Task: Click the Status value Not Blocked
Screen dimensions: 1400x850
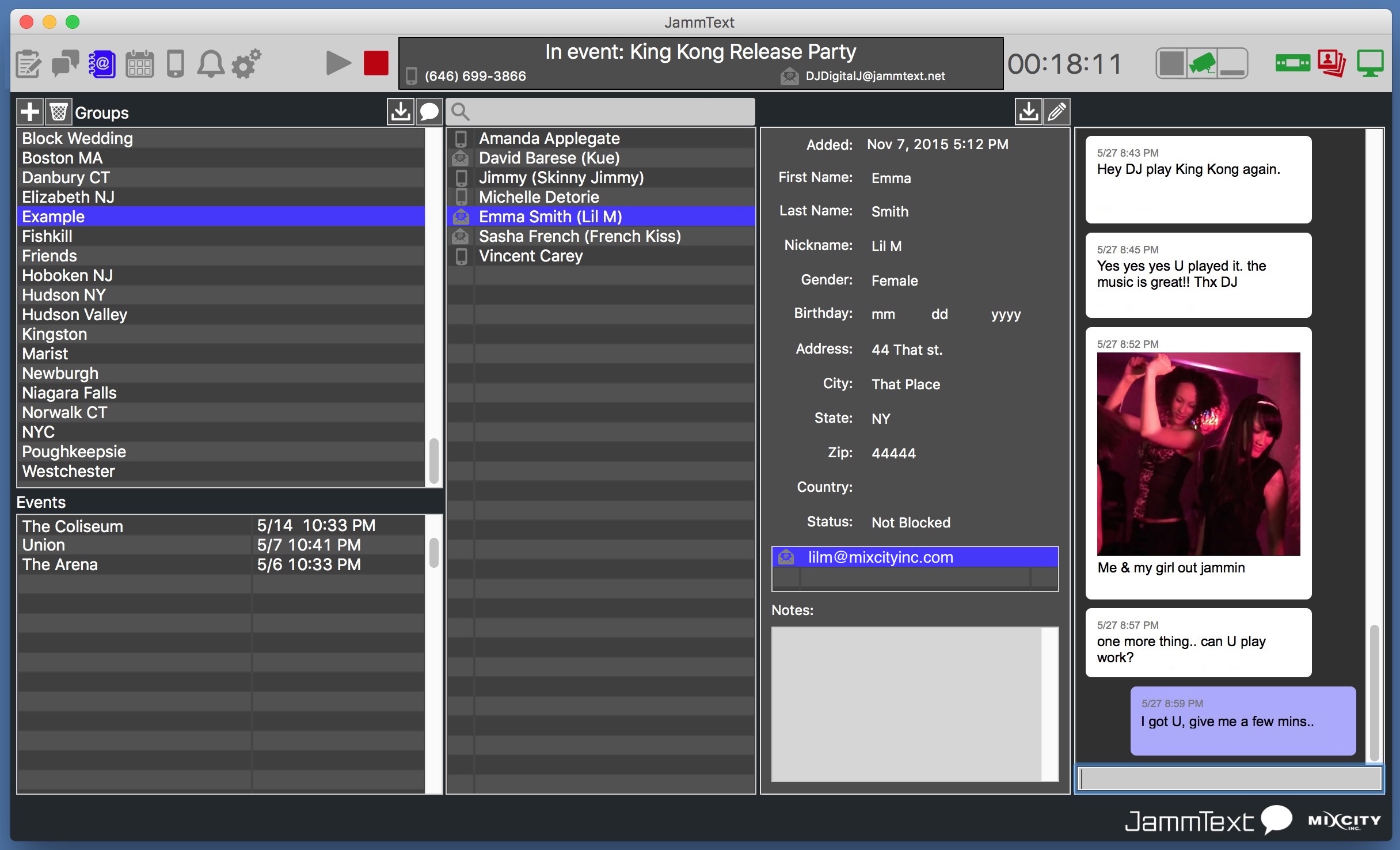Action: pyautogui.click(x=911, y=523)
